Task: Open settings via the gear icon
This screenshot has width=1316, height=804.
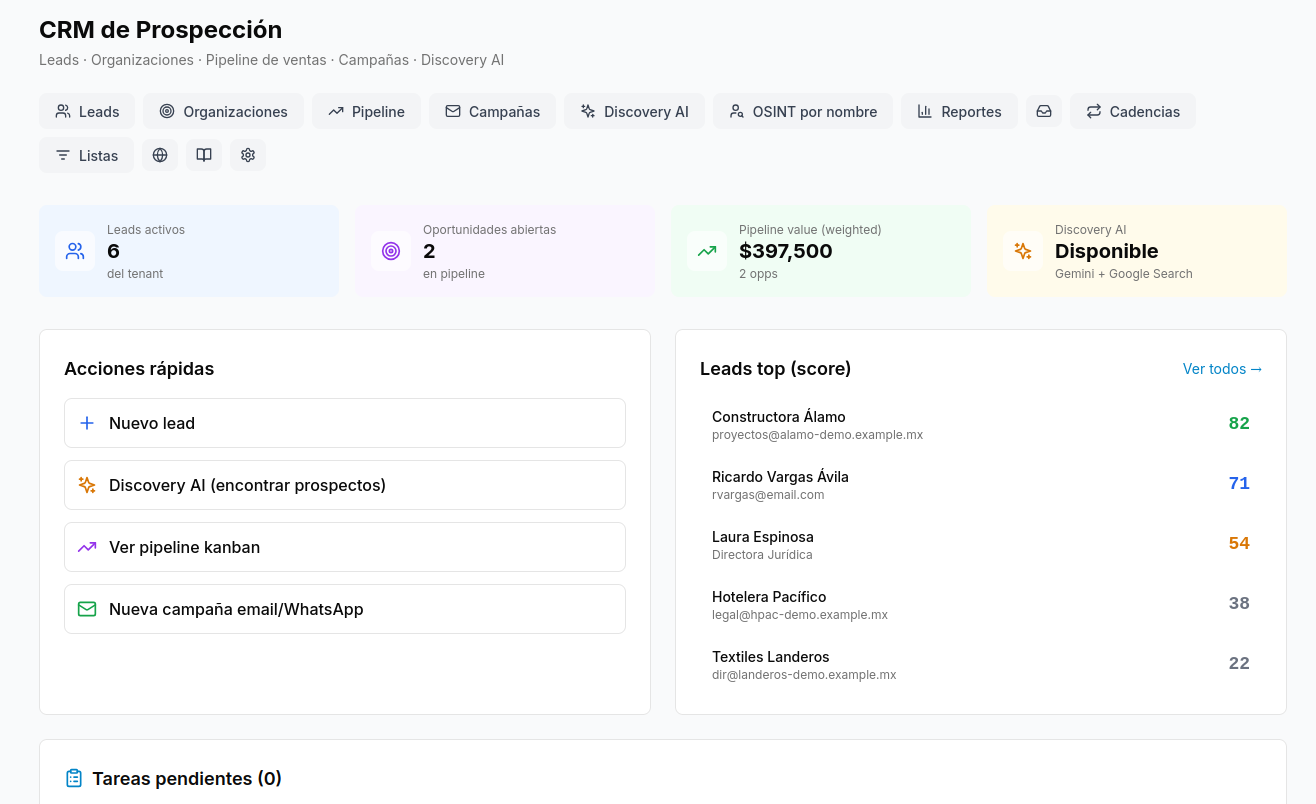Action: [x=248, y=155]
